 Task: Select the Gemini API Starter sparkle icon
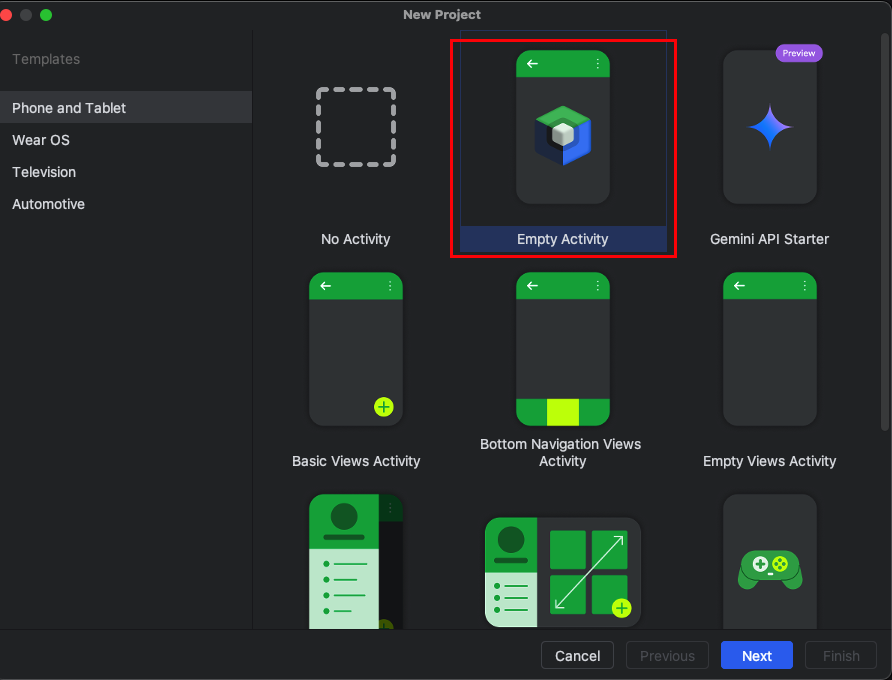coord(769,127)
